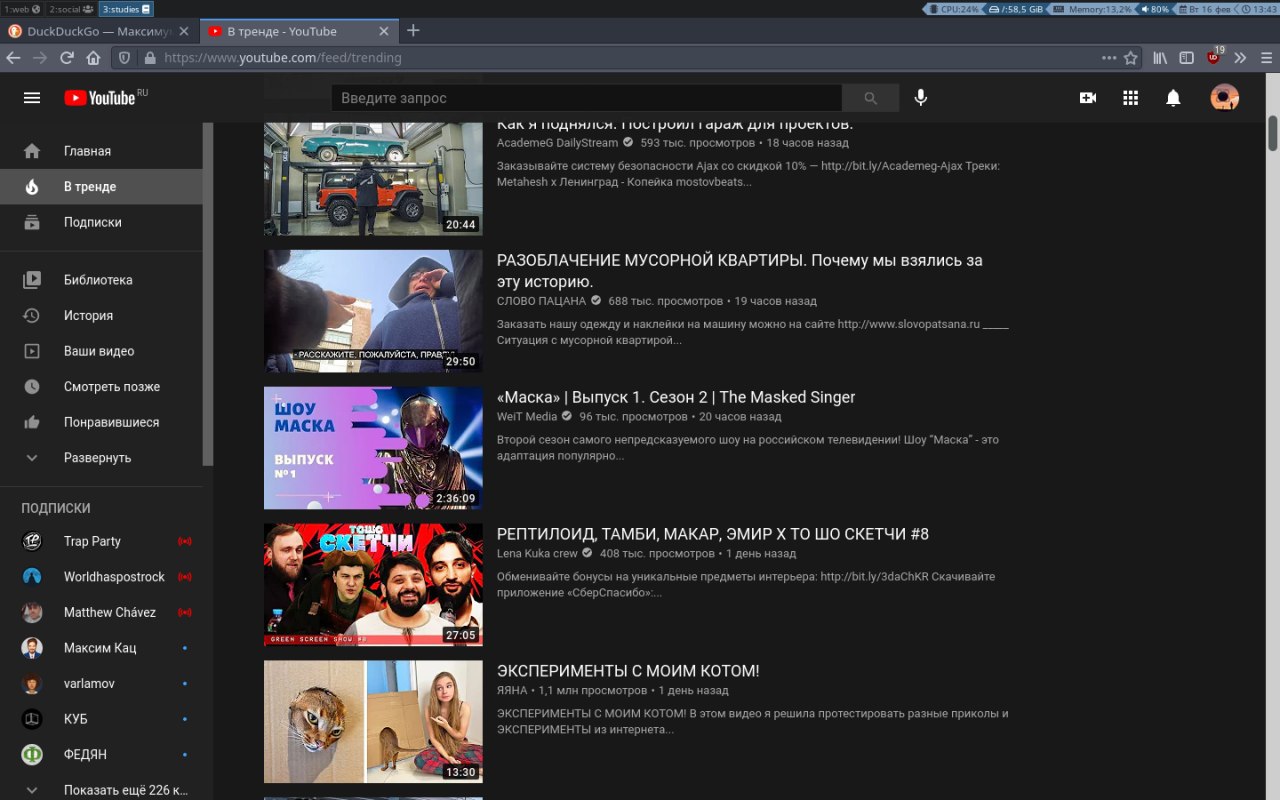Open Firefox library icon
Screen dimensions: 1280x800
(1160, 58)
